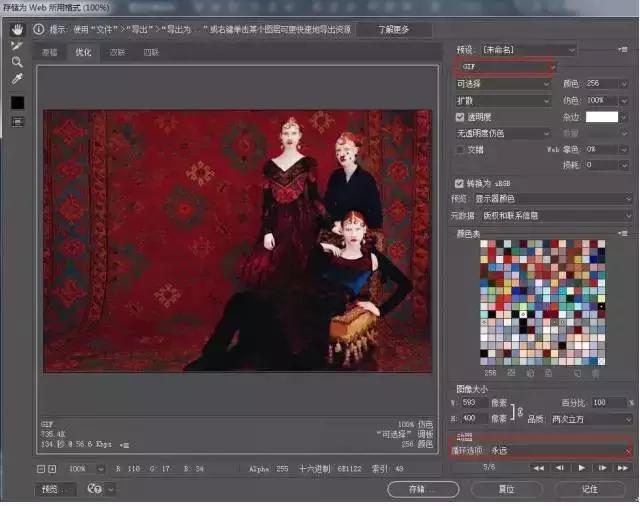This screenshot has height=506, width=640.
Task: Click map to transparent icon under color table
Action: [x=511, y=373]
